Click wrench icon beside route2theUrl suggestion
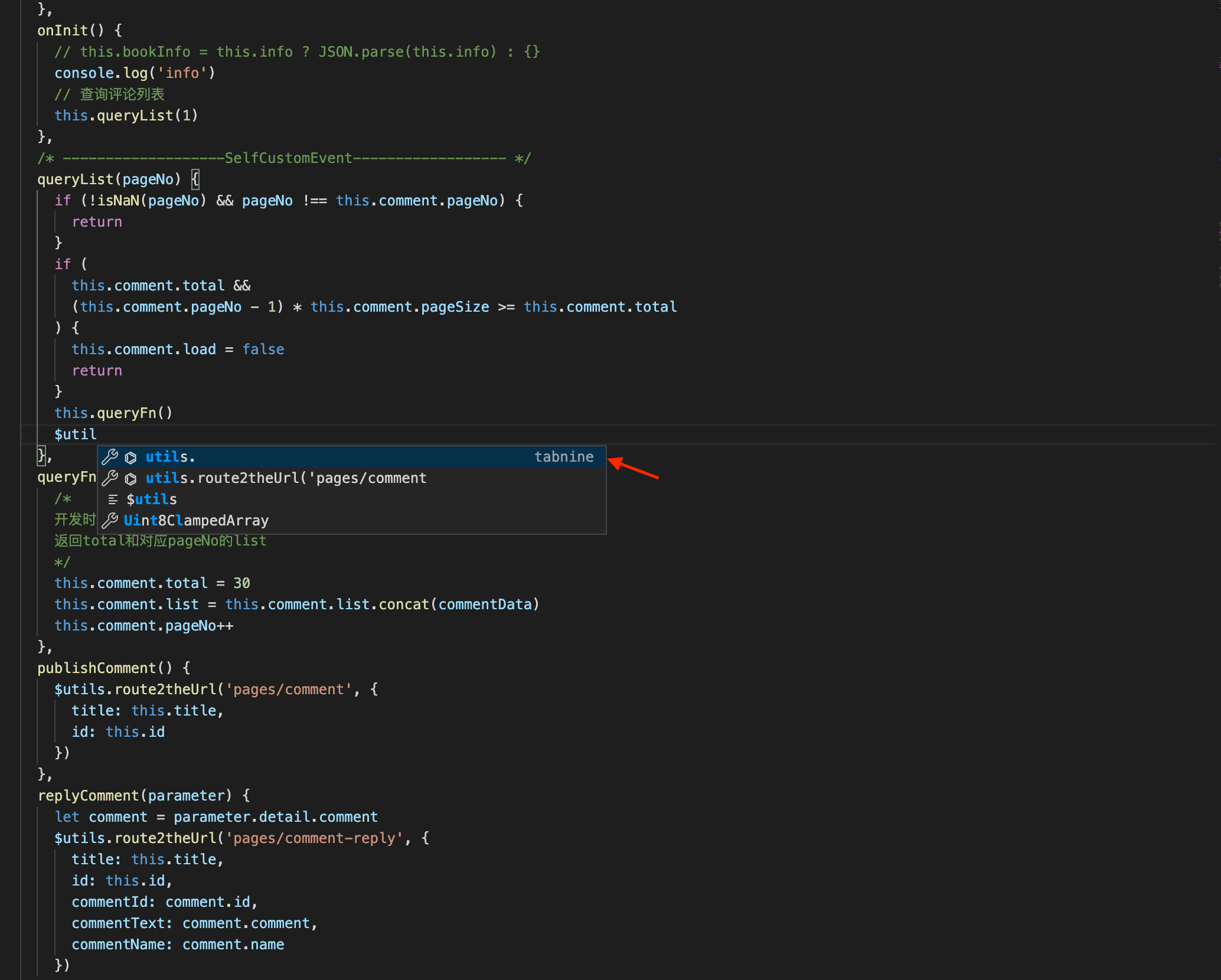Viewport: 1221px width, 980px height. pos(110,478)
